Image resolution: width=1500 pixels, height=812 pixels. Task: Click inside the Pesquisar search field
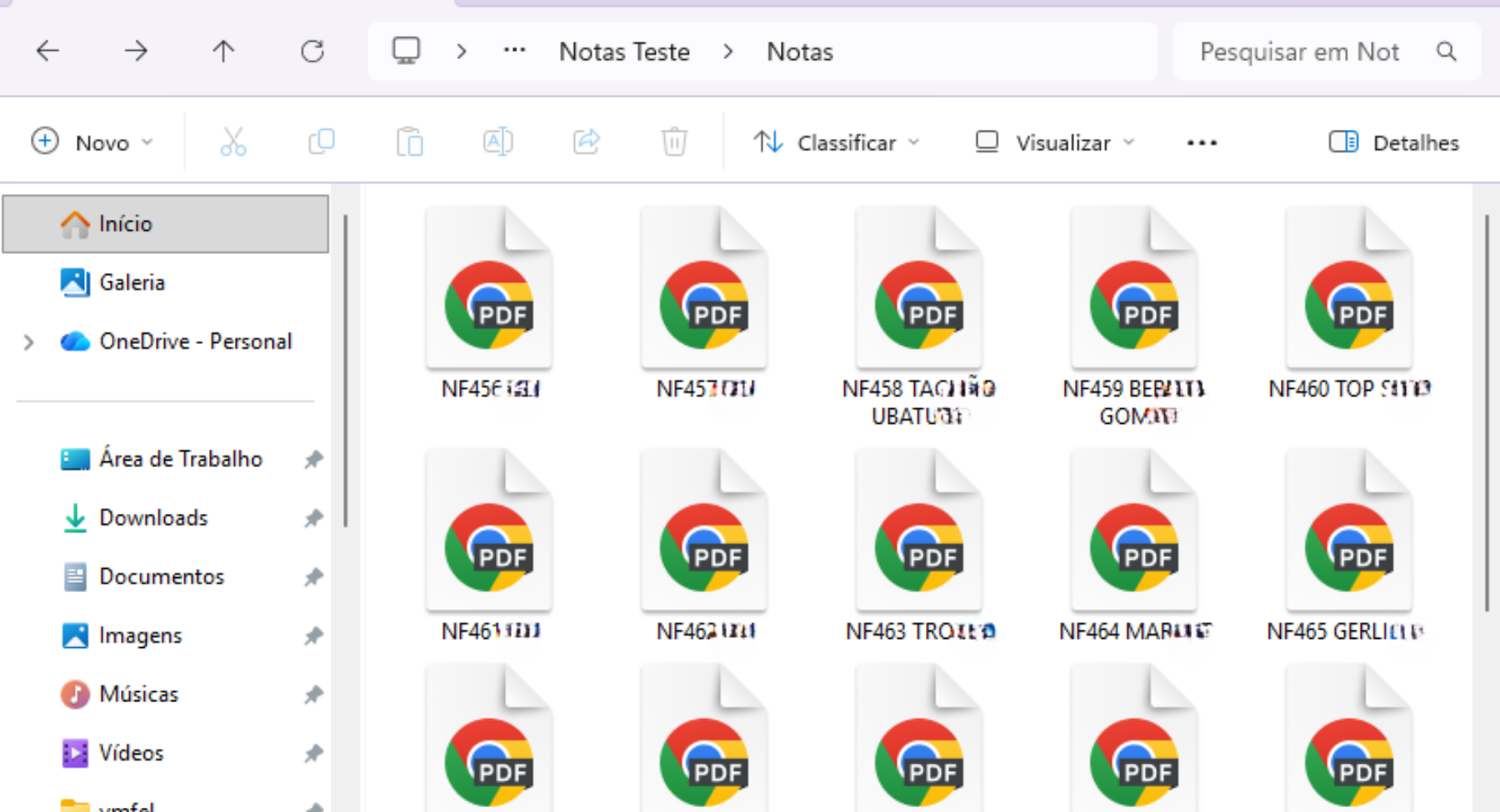tap(1297, 51)
